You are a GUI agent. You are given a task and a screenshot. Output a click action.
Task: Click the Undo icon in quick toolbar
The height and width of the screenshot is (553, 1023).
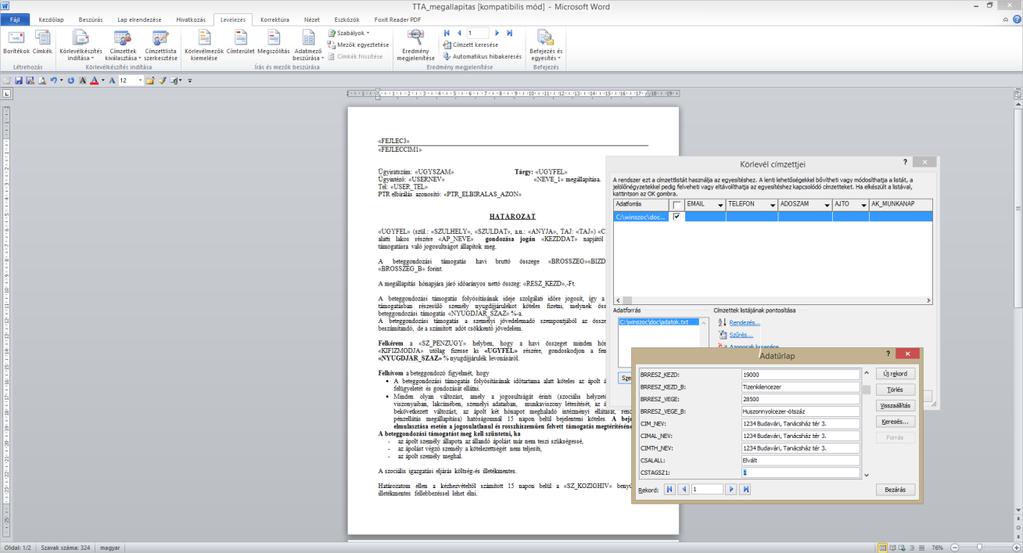(53, 81)
